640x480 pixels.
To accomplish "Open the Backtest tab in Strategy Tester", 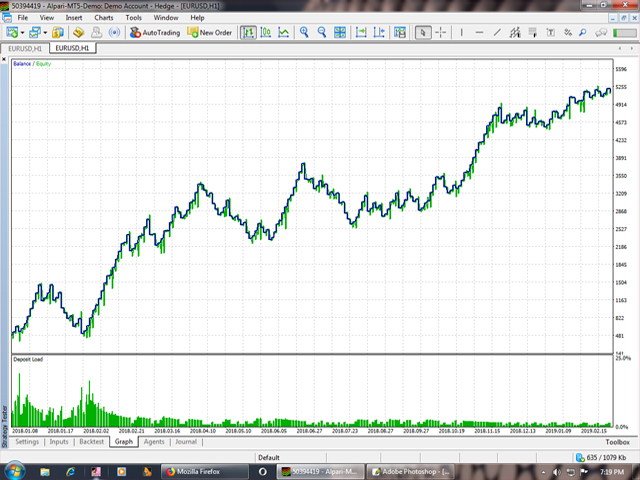I will 91,442.
